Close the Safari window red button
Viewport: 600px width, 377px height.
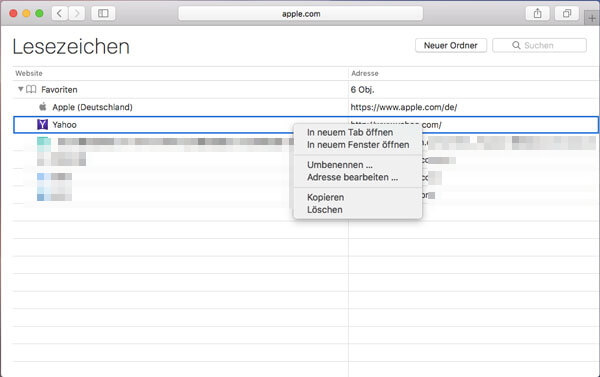13,13
